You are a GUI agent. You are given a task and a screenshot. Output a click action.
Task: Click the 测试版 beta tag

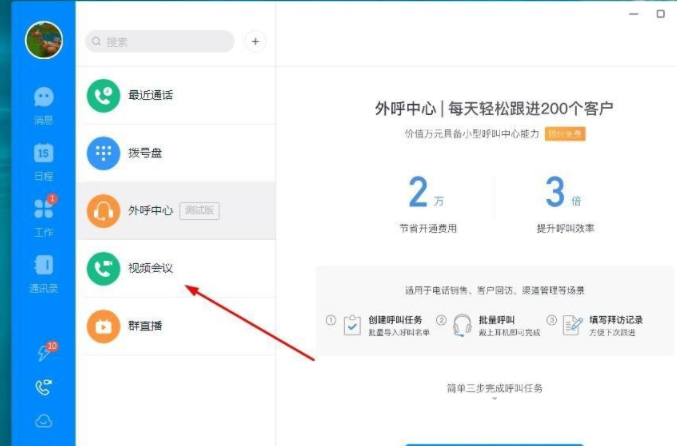[x=199, y=211]
